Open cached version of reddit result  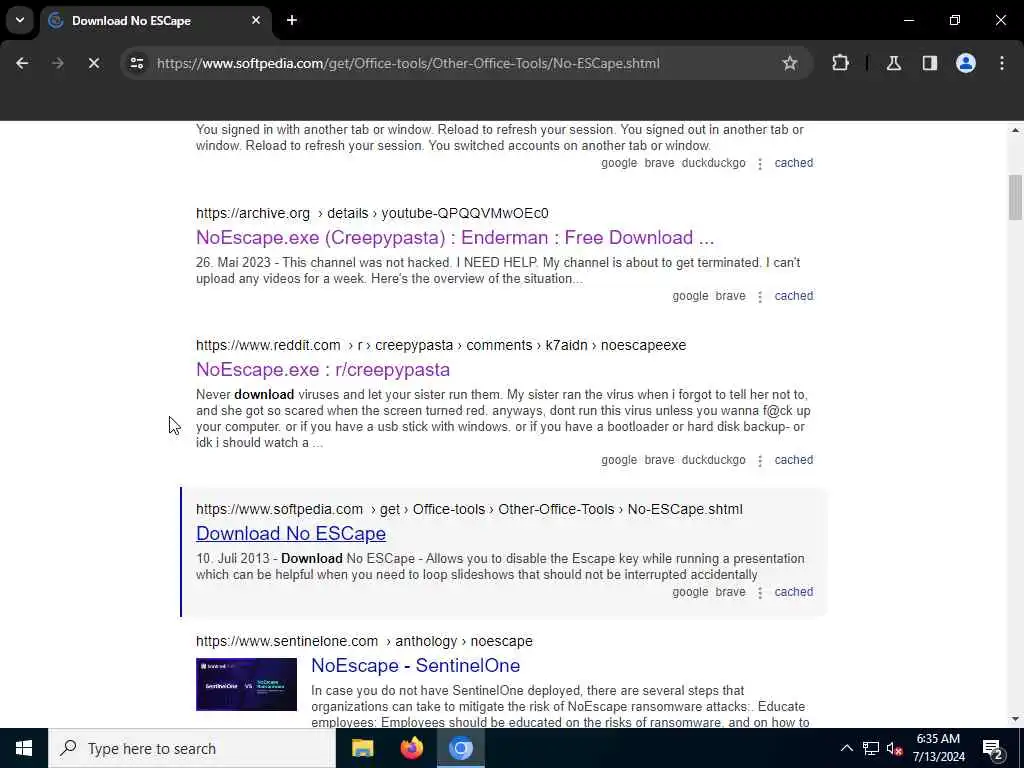793,460
